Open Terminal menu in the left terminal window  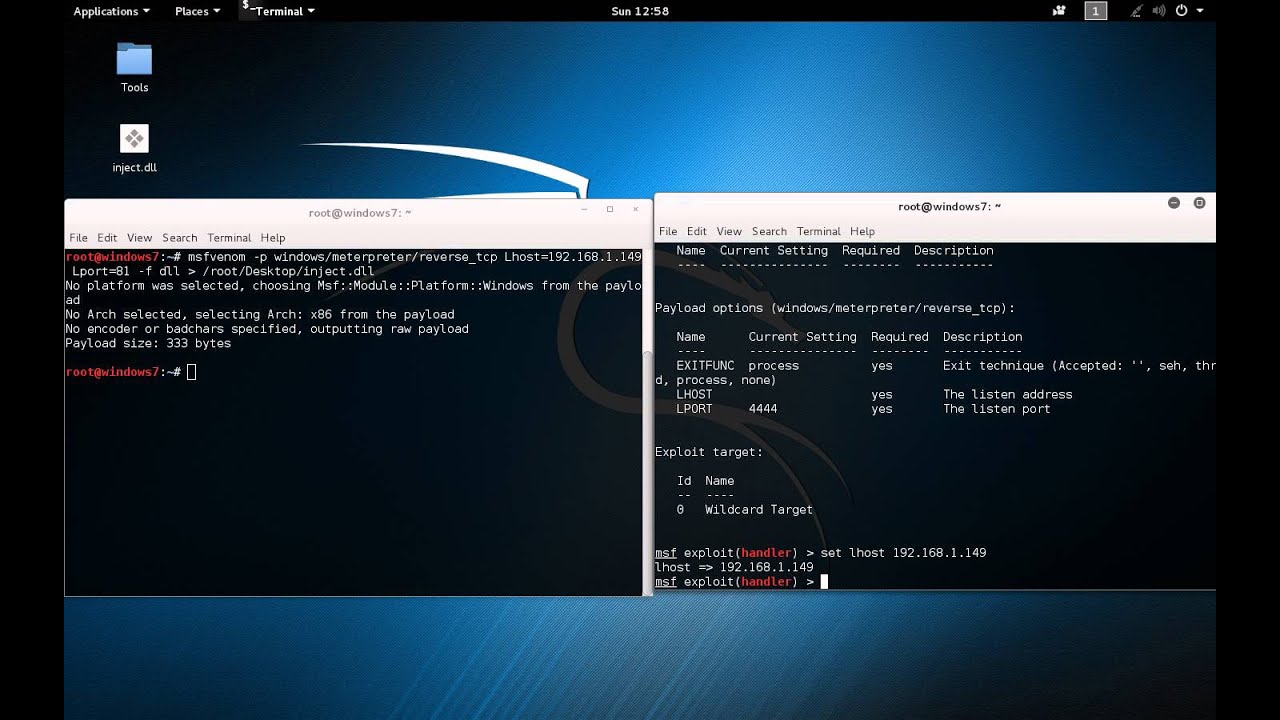[229, 238]
